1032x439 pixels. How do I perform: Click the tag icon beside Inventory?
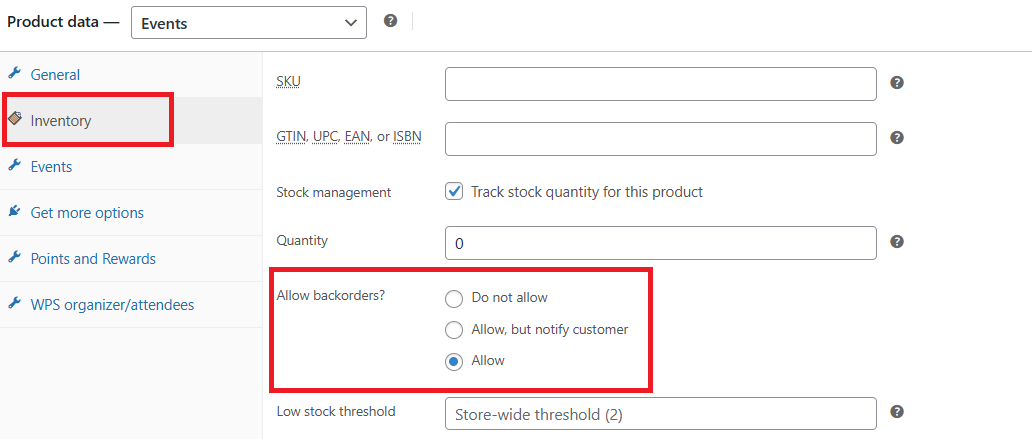point(14,119)
